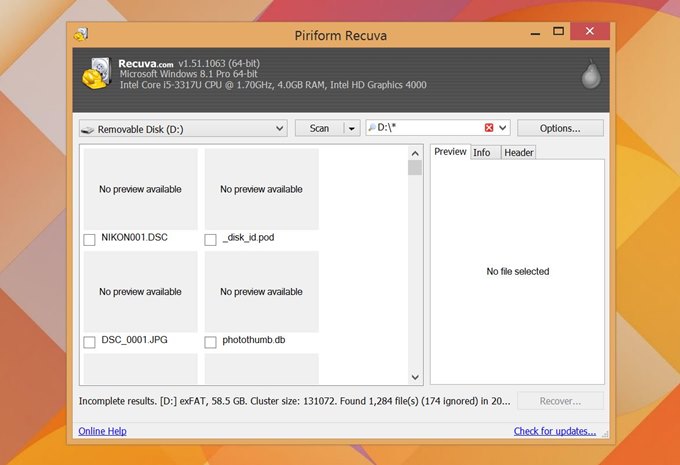Click the NIKON001.DSC file name

[x=134, y=237]
